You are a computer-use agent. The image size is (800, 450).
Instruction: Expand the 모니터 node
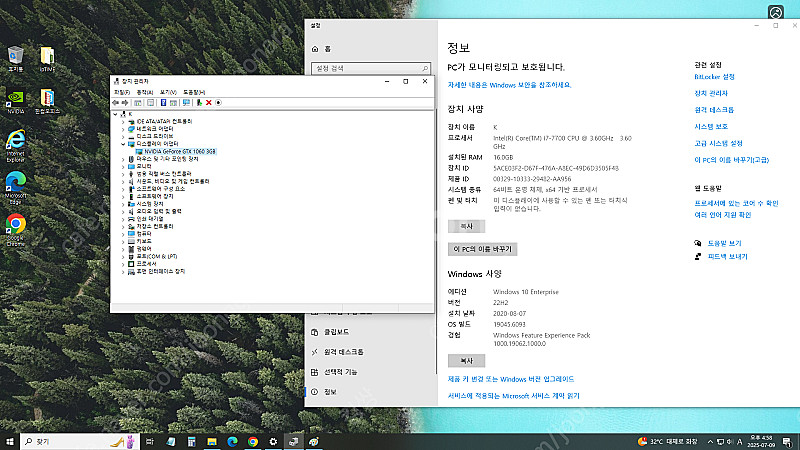click(123, 166)
